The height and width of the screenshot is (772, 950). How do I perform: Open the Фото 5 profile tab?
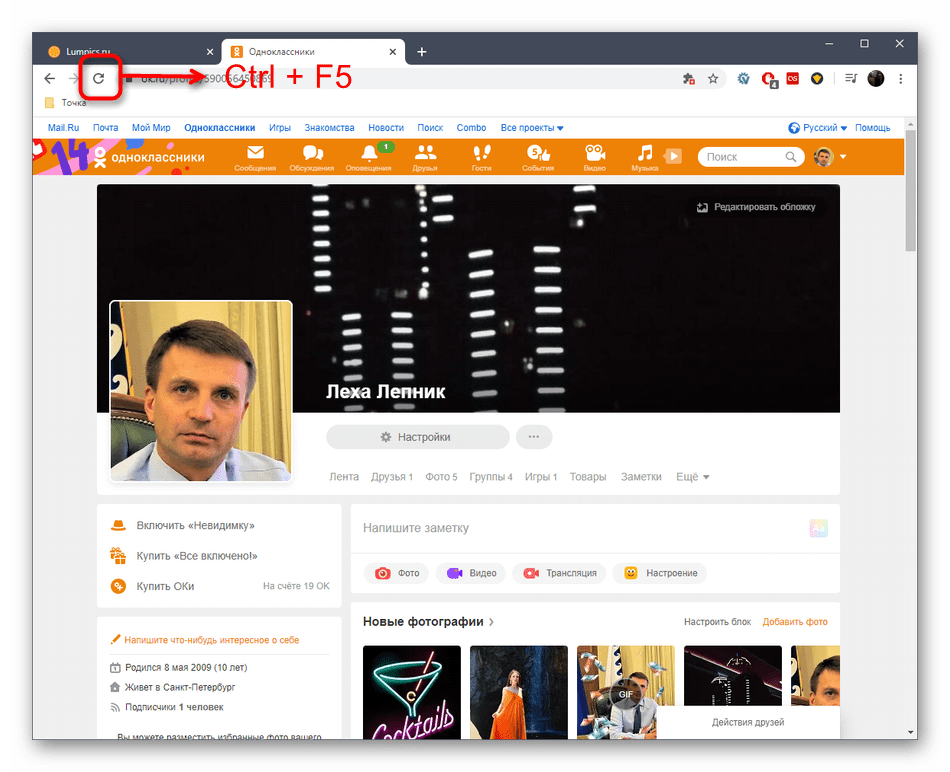point(441,477)
